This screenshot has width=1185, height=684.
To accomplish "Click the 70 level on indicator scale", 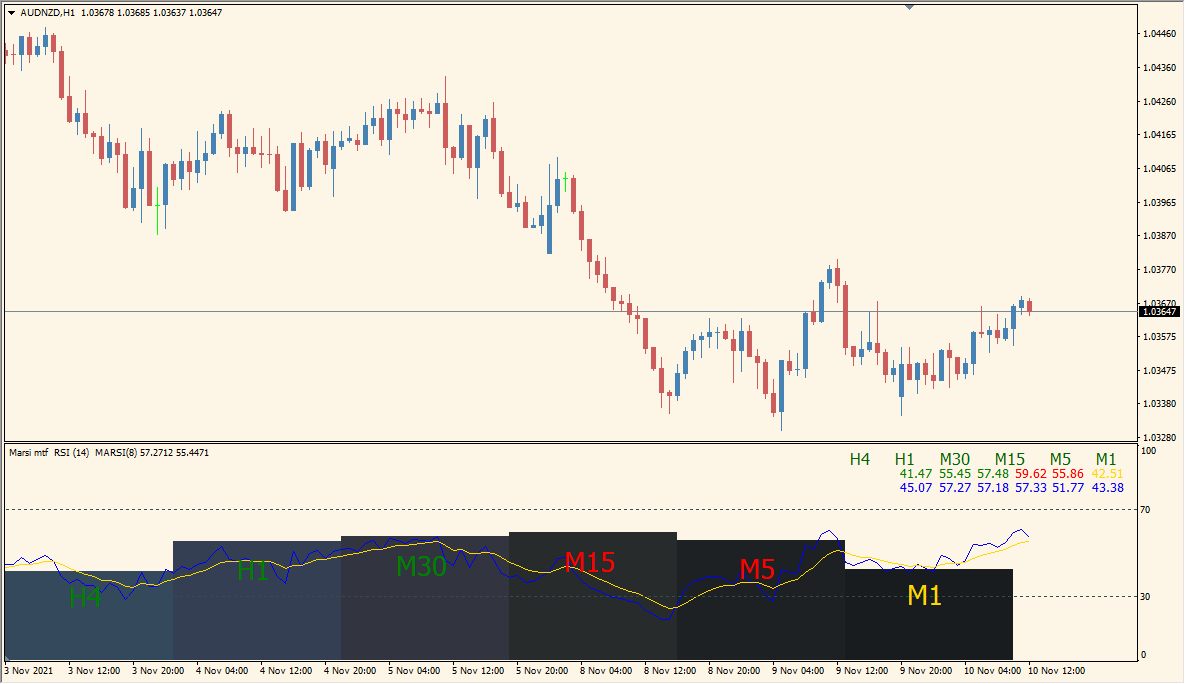I will tap(1146, 510).
